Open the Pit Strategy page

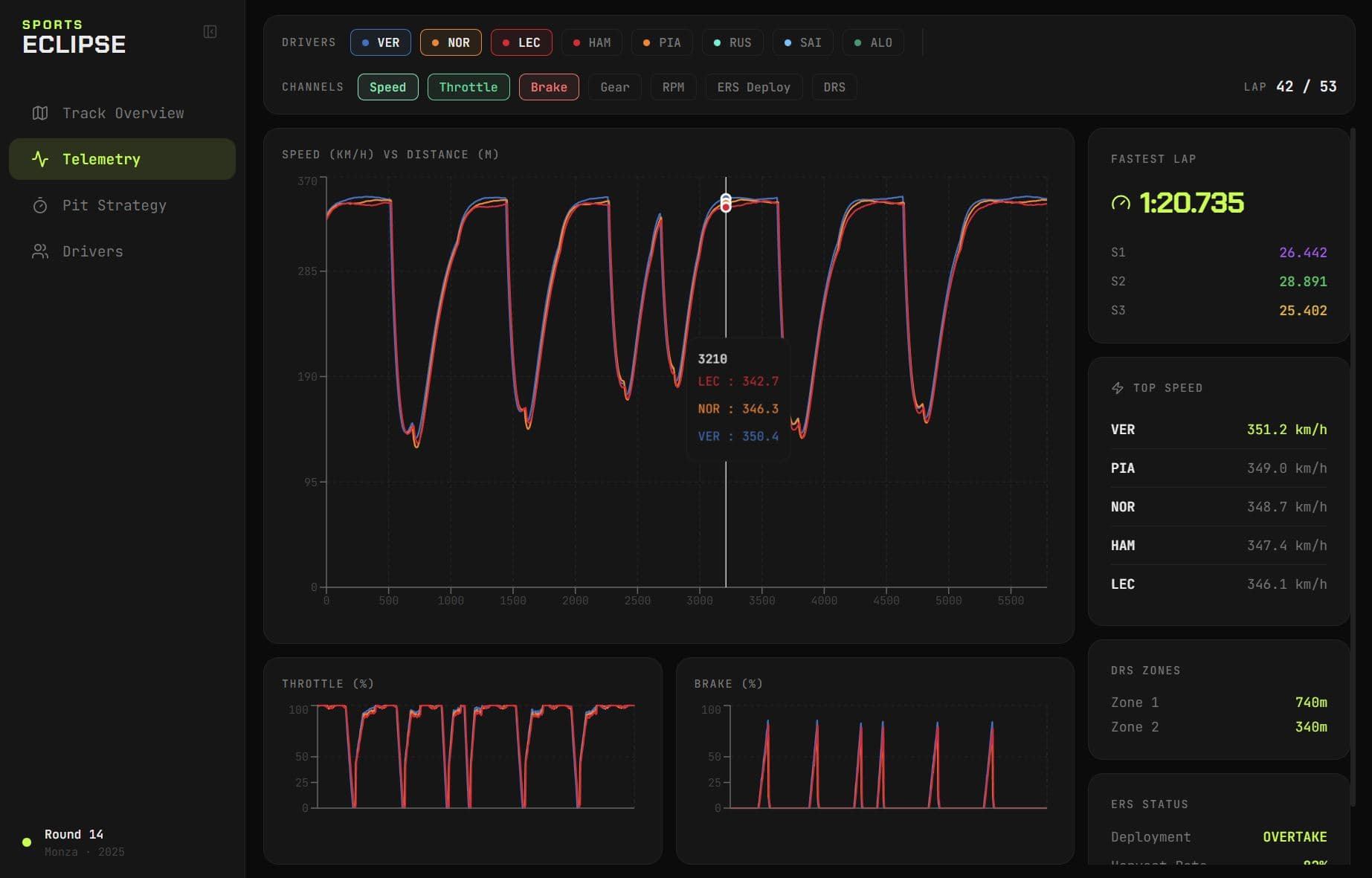pos(122,205)
